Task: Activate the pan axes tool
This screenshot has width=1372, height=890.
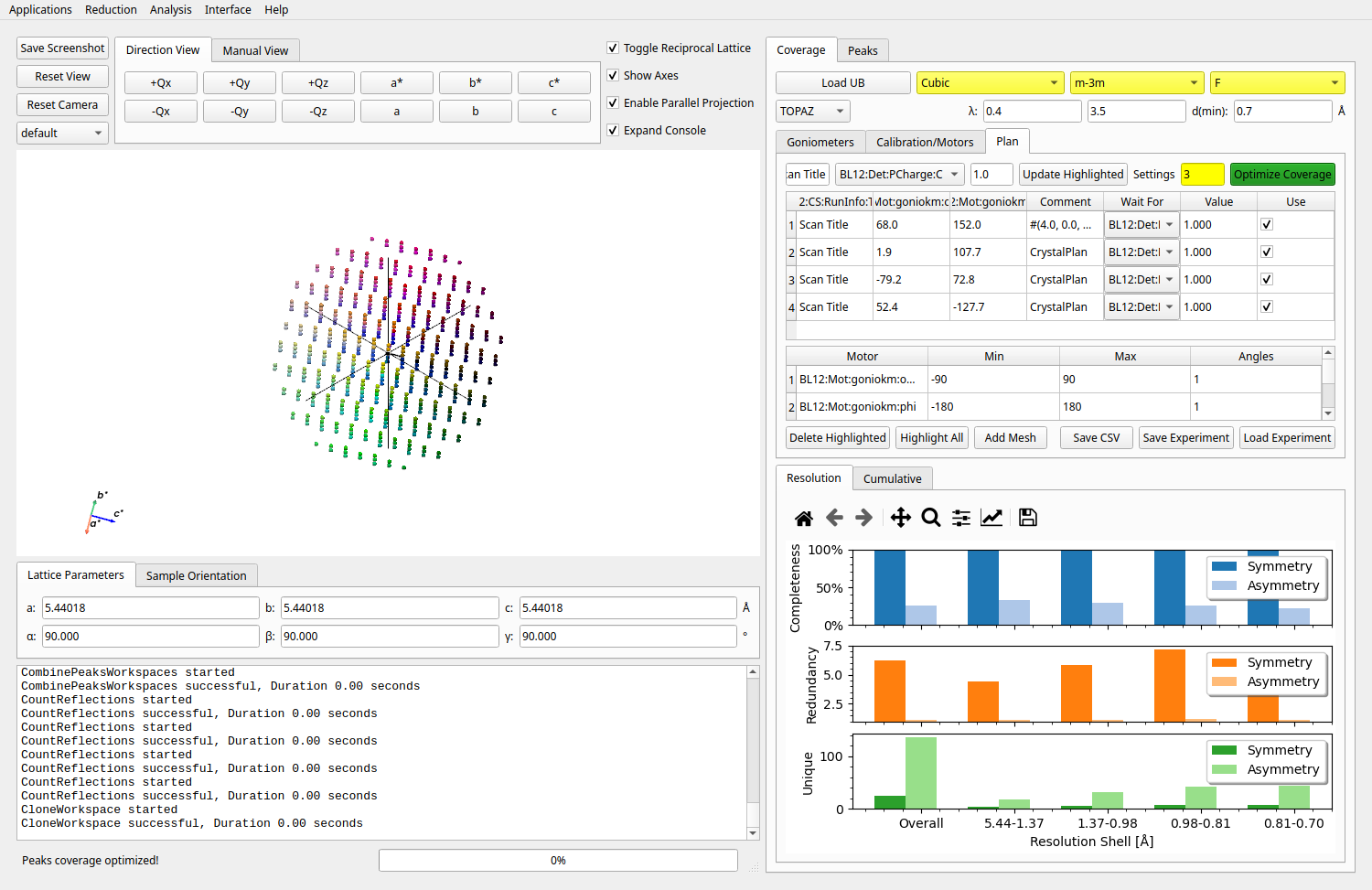Action: 901,518
